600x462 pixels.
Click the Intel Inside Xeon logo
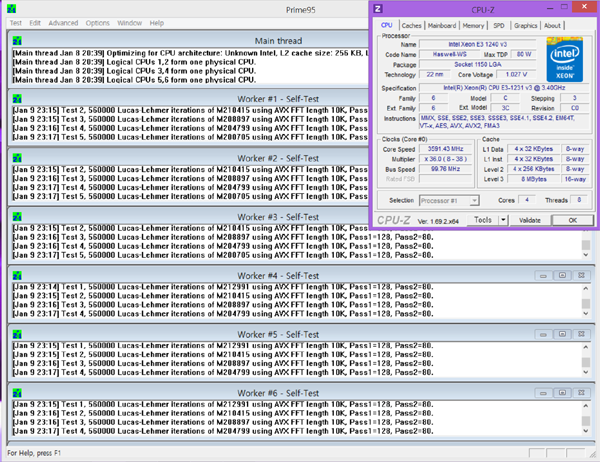pyautogui.click(x=564, y=60)
